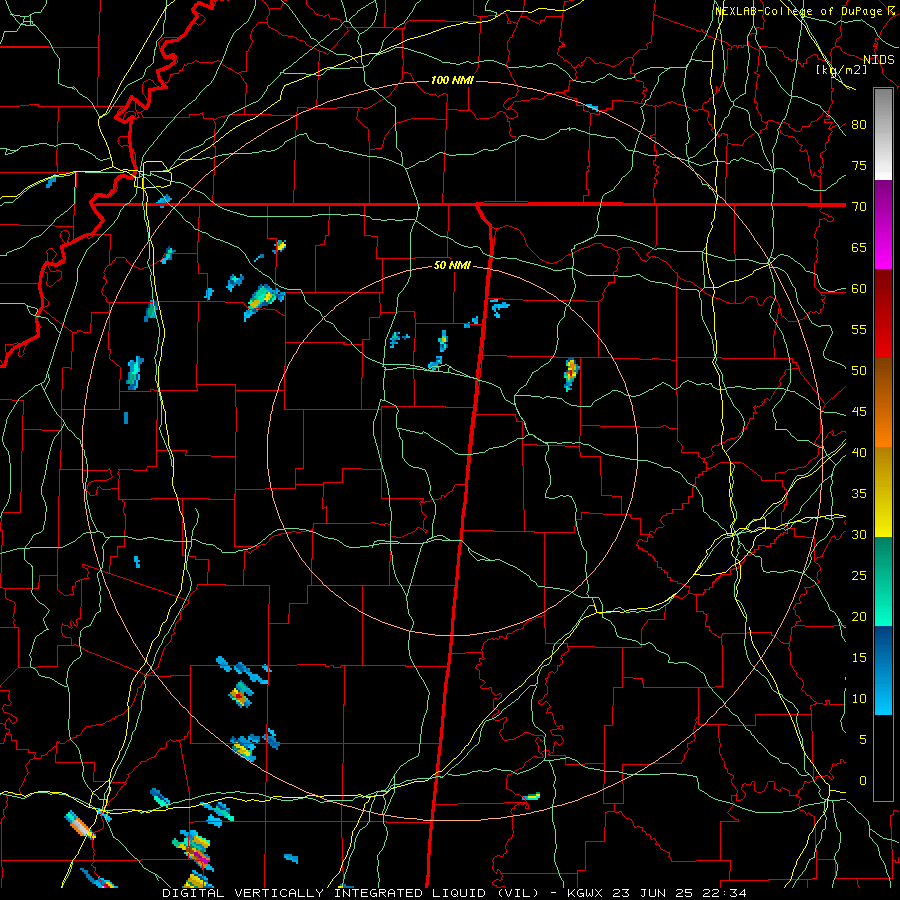Click the red segment of the color scale
The image size is (900, 900).
point(883,315)
